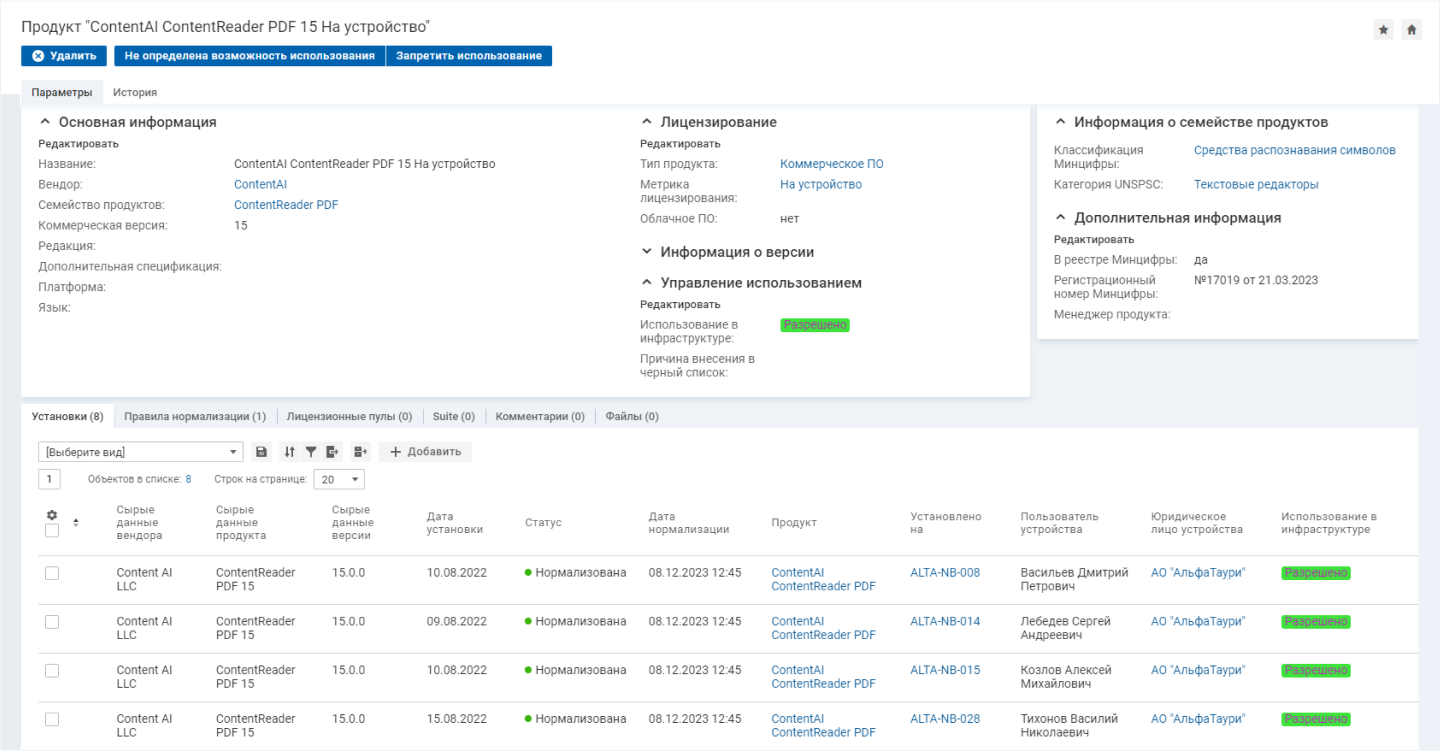Select the row for ALTA-NB-014
This screenshot has width=1441, height=751.
coord(52,622)
